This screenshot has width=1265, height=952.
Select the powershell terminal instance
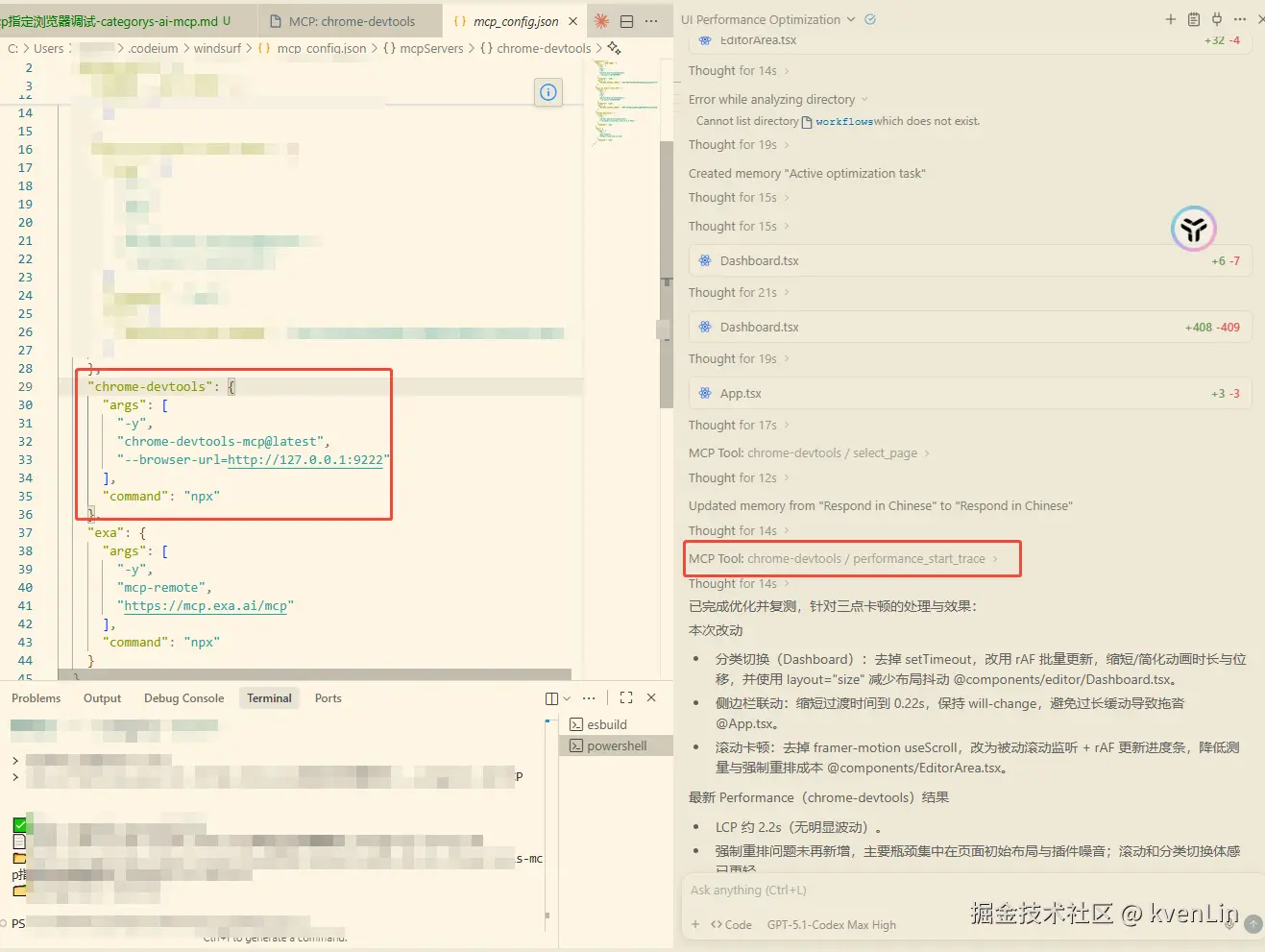pos(616,745)
